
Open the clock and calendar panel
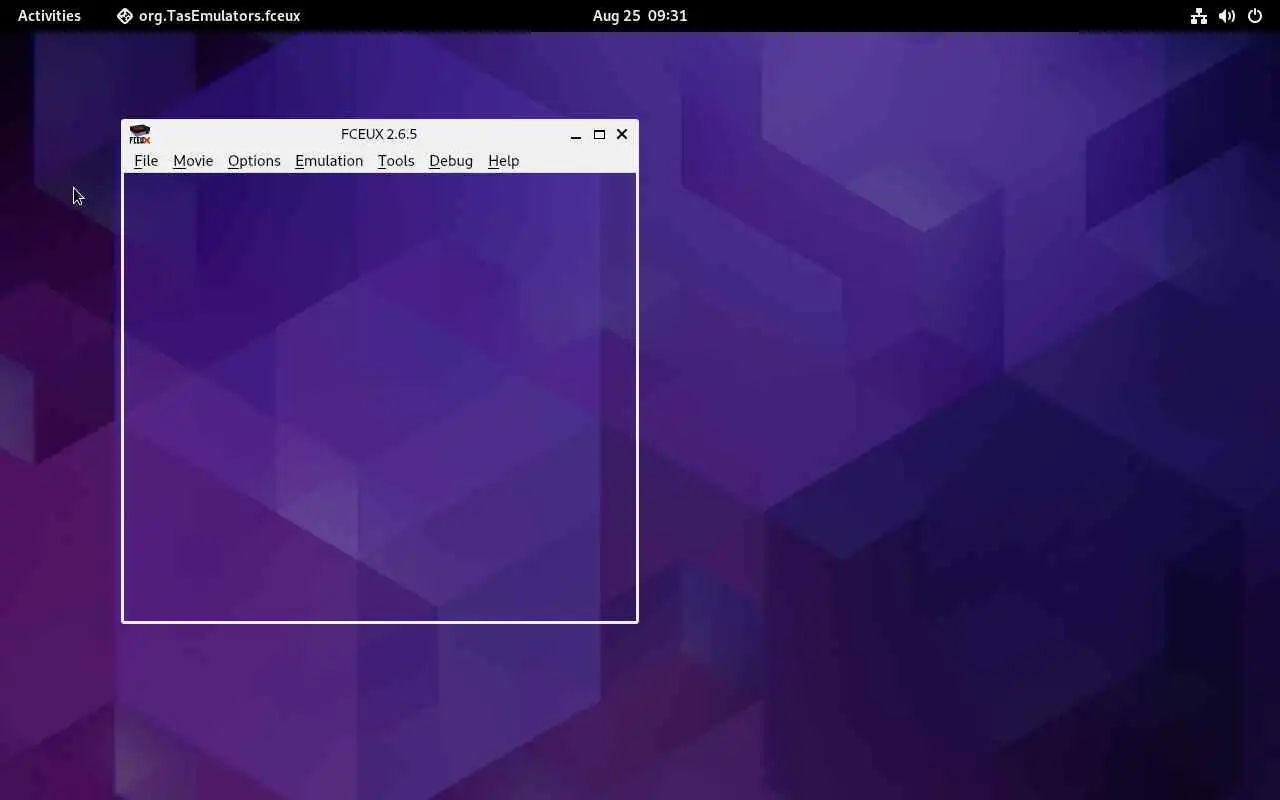(640, 16)
